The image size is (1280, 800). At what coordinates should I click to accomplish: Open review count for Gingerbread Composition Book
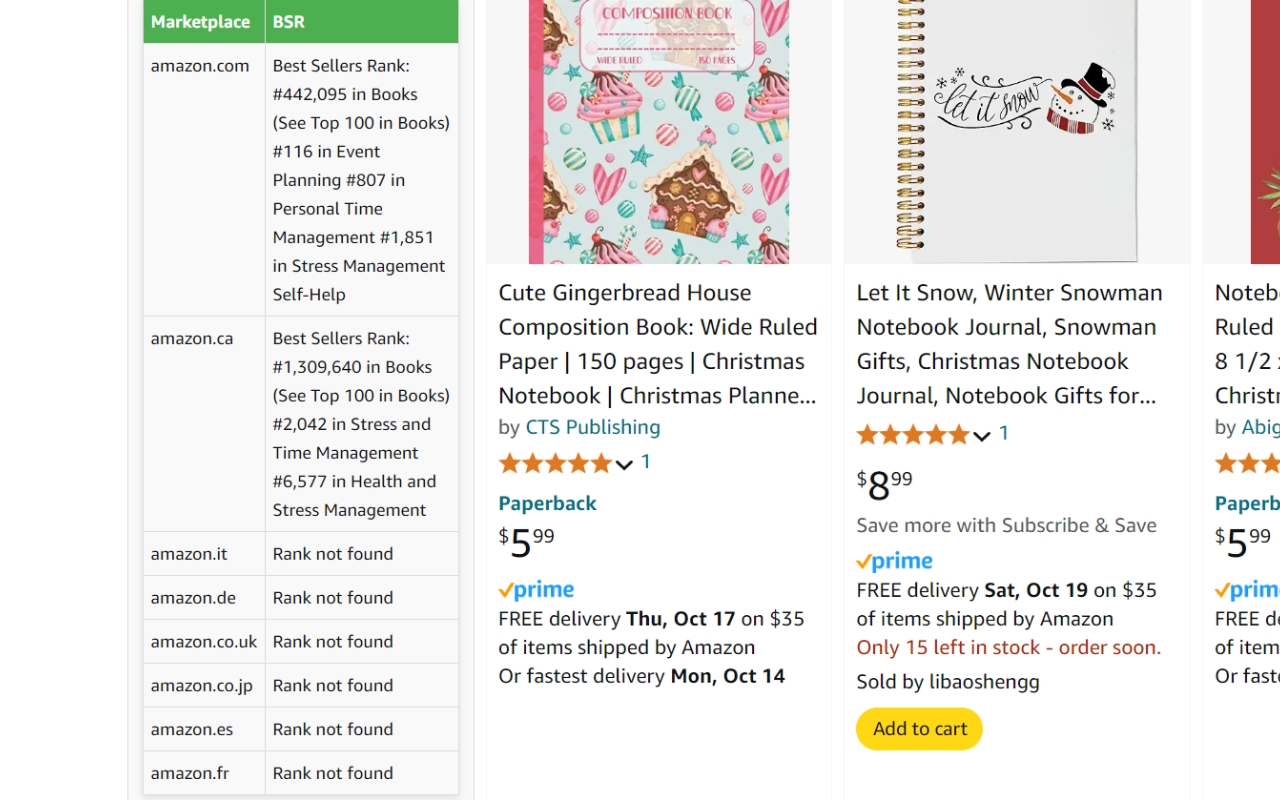click(646, 462)
